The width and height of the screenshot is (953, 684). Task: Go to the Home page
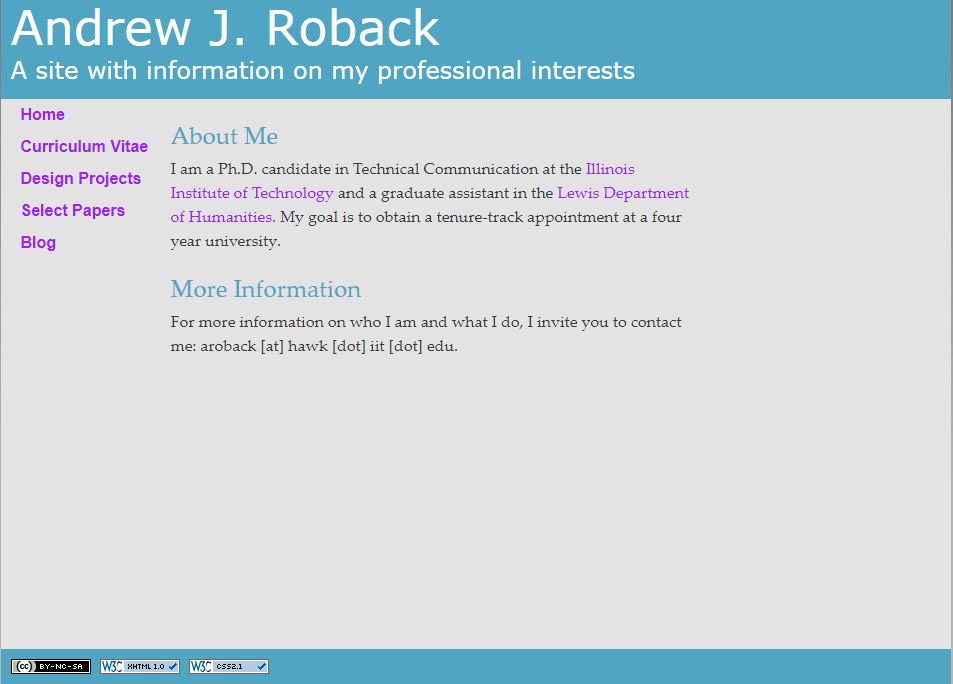(42, 115)
